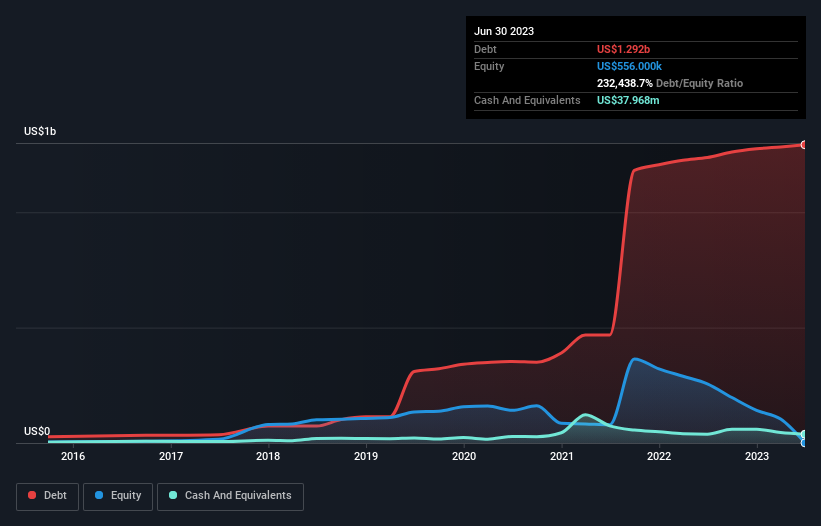The width and height of the screenshot is (821, 526).
Task: Click the 2017 x-axis label
Action: point(171,456)
